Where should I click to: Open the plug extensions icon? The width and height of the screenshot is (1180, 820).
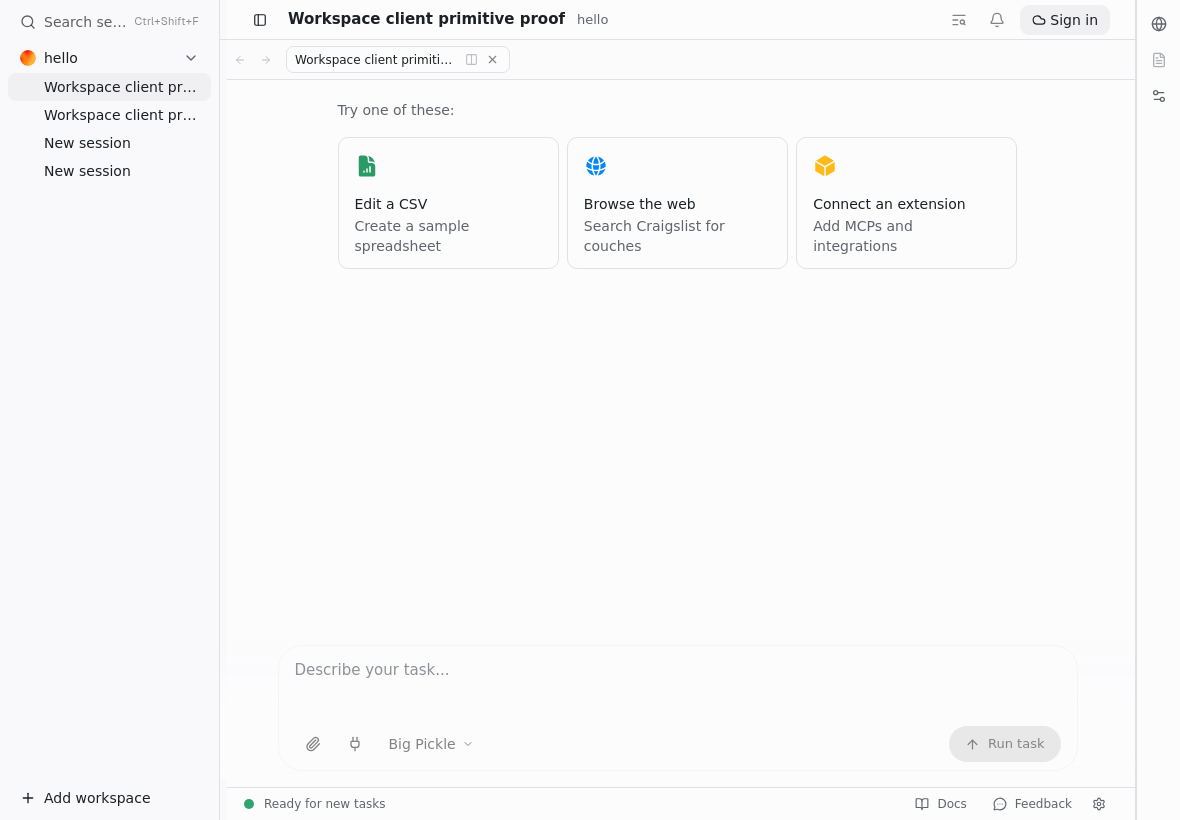pyautogui.click(x=354, y=744)
